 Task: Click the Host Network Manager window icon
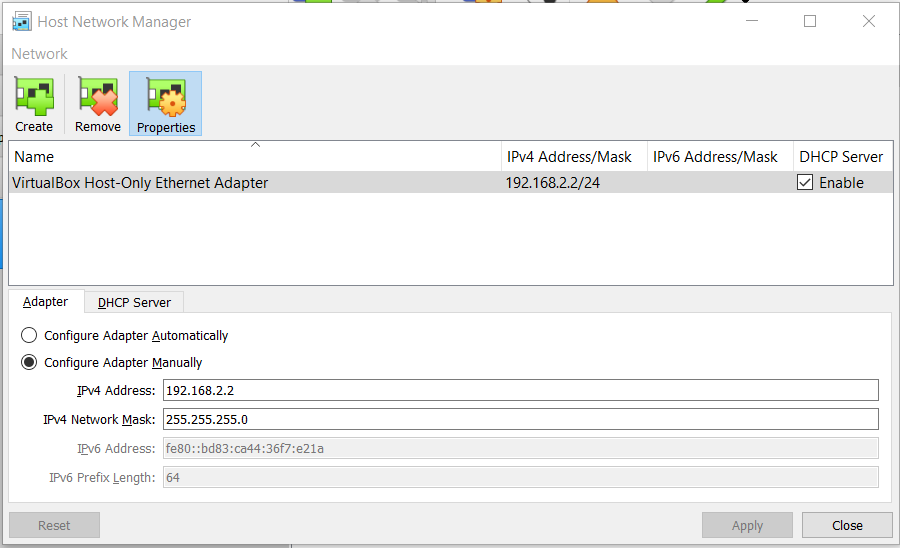(22, 21)
